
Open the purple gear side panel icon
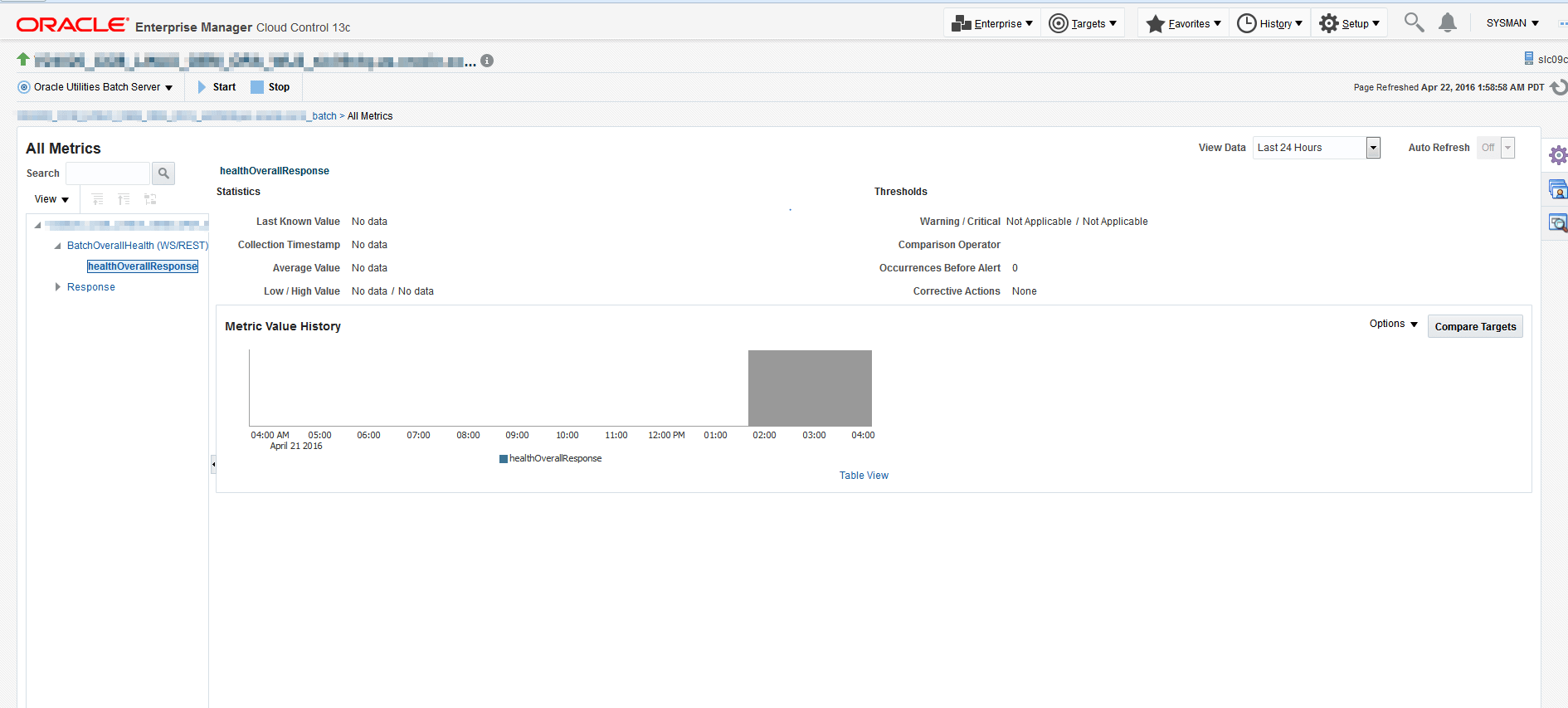coord(1558,155)
